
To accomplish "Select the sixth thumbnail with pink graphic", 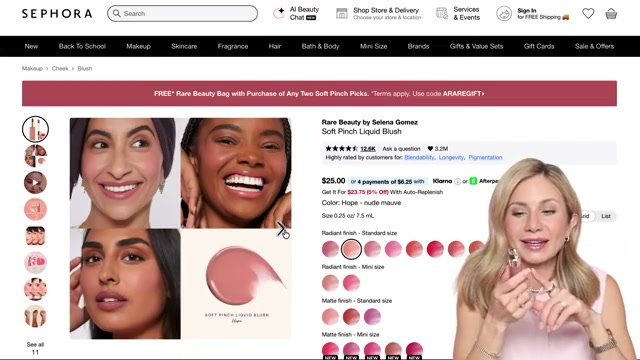I will point(35,263).
